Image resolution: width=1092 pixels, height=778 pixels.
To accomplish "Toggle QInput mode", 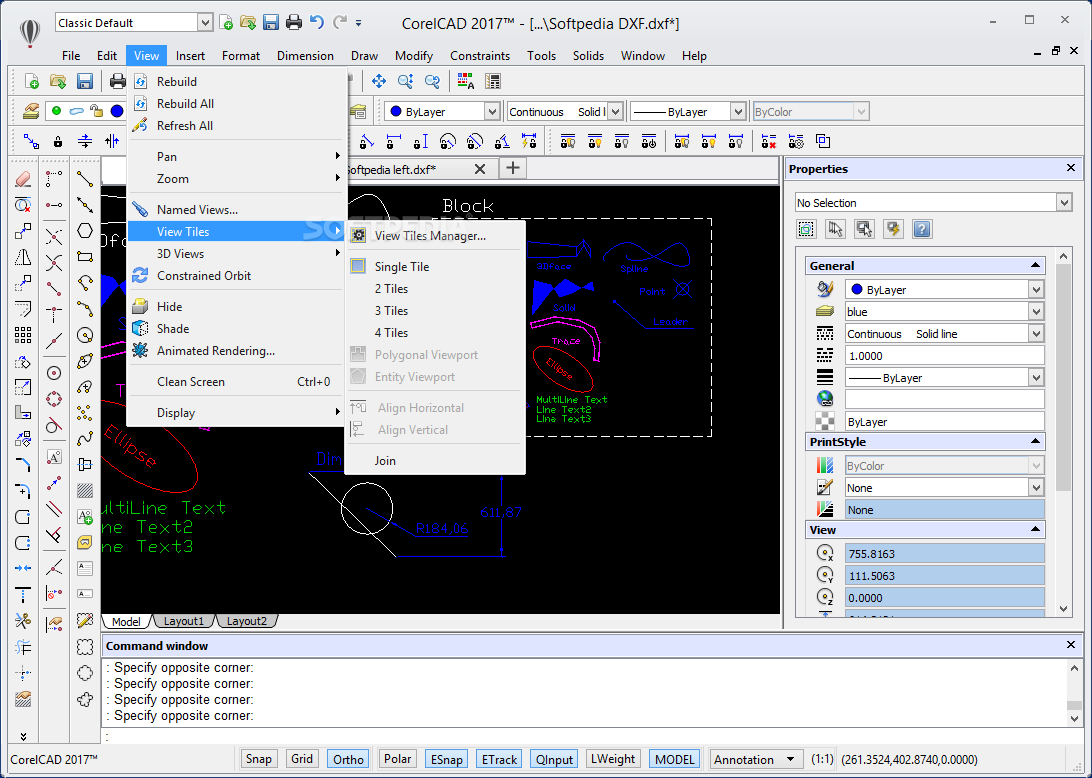I will [x=554, y=759].
